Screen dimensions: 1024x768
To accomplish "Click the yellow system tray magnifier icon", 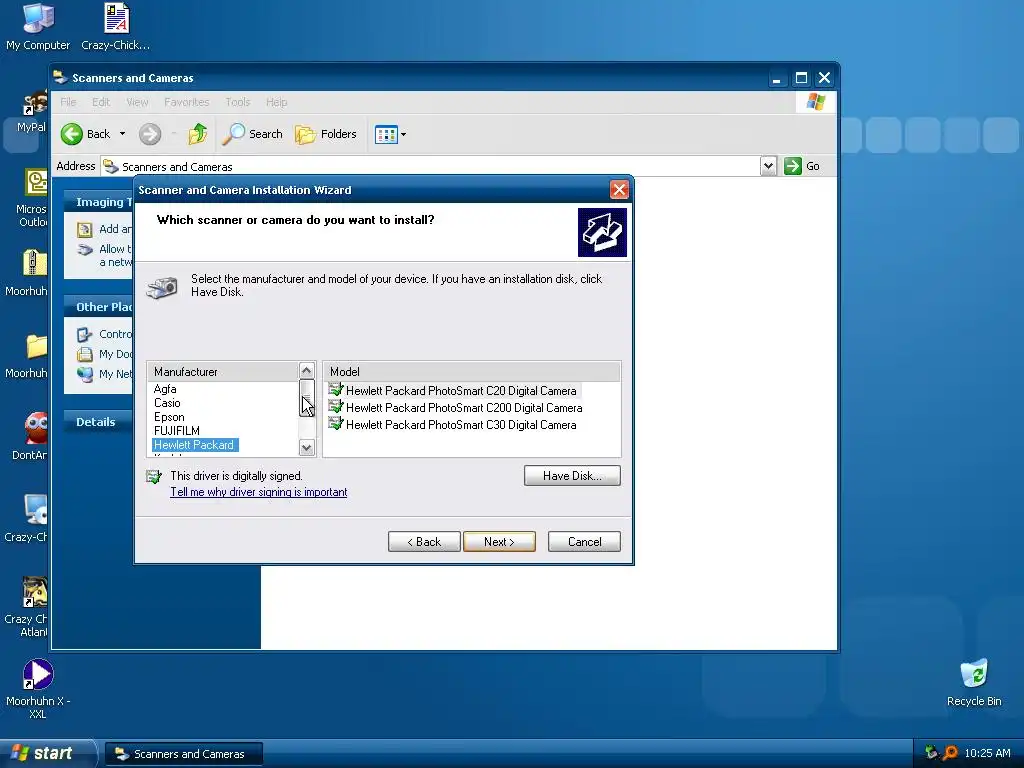I will [950, 753].
